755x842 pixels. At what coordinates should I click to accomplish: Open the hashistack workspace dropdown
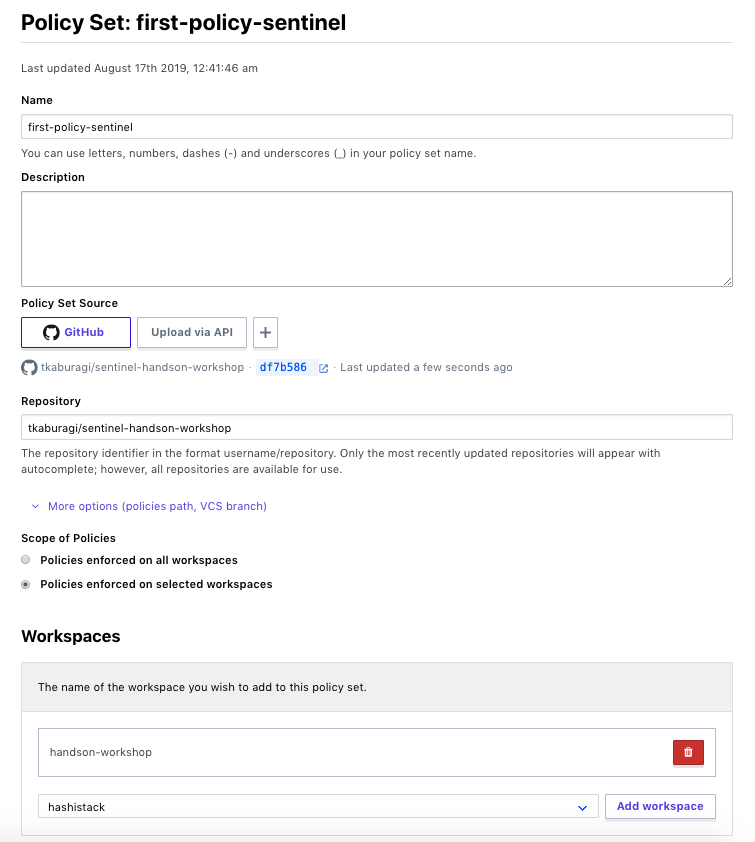310,807
